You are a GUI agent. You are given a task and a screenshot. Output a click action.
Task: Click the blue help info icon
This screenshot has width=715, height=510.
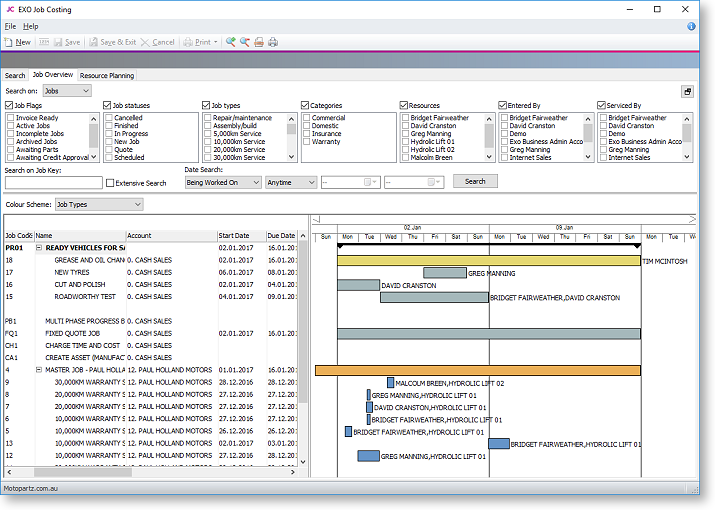[x=691, y=26]
